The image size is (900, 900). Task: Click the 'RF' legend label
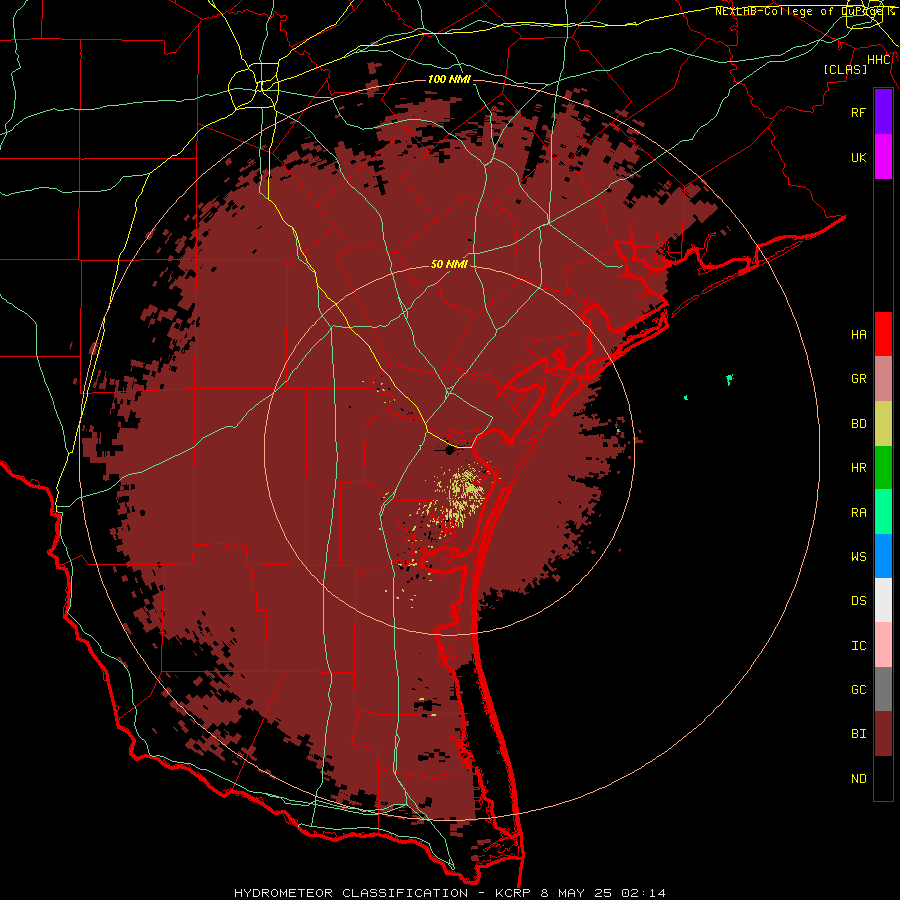858,112
